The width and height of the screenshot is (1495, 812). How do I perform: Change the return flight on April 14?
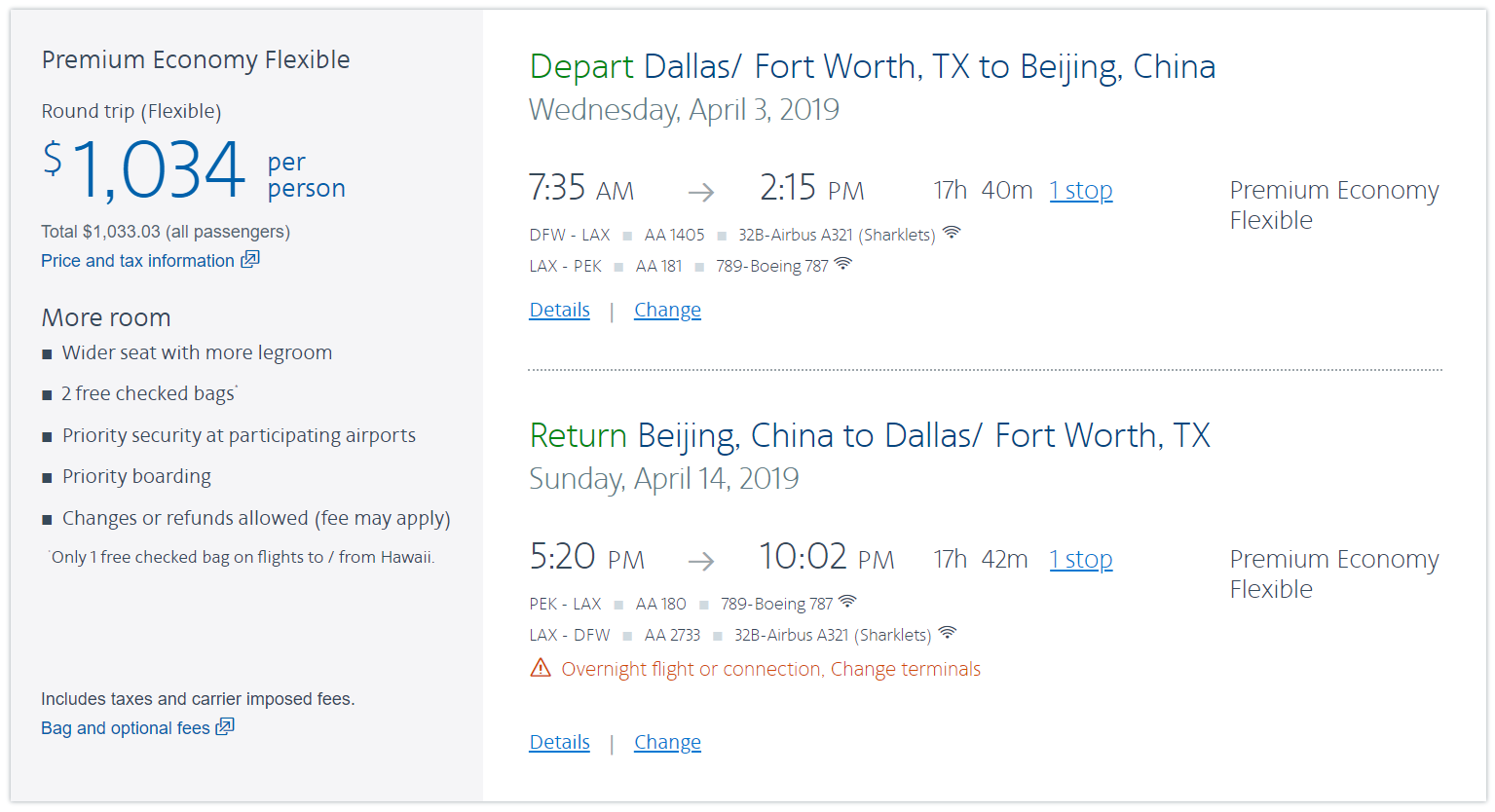[x=667, y=742]
